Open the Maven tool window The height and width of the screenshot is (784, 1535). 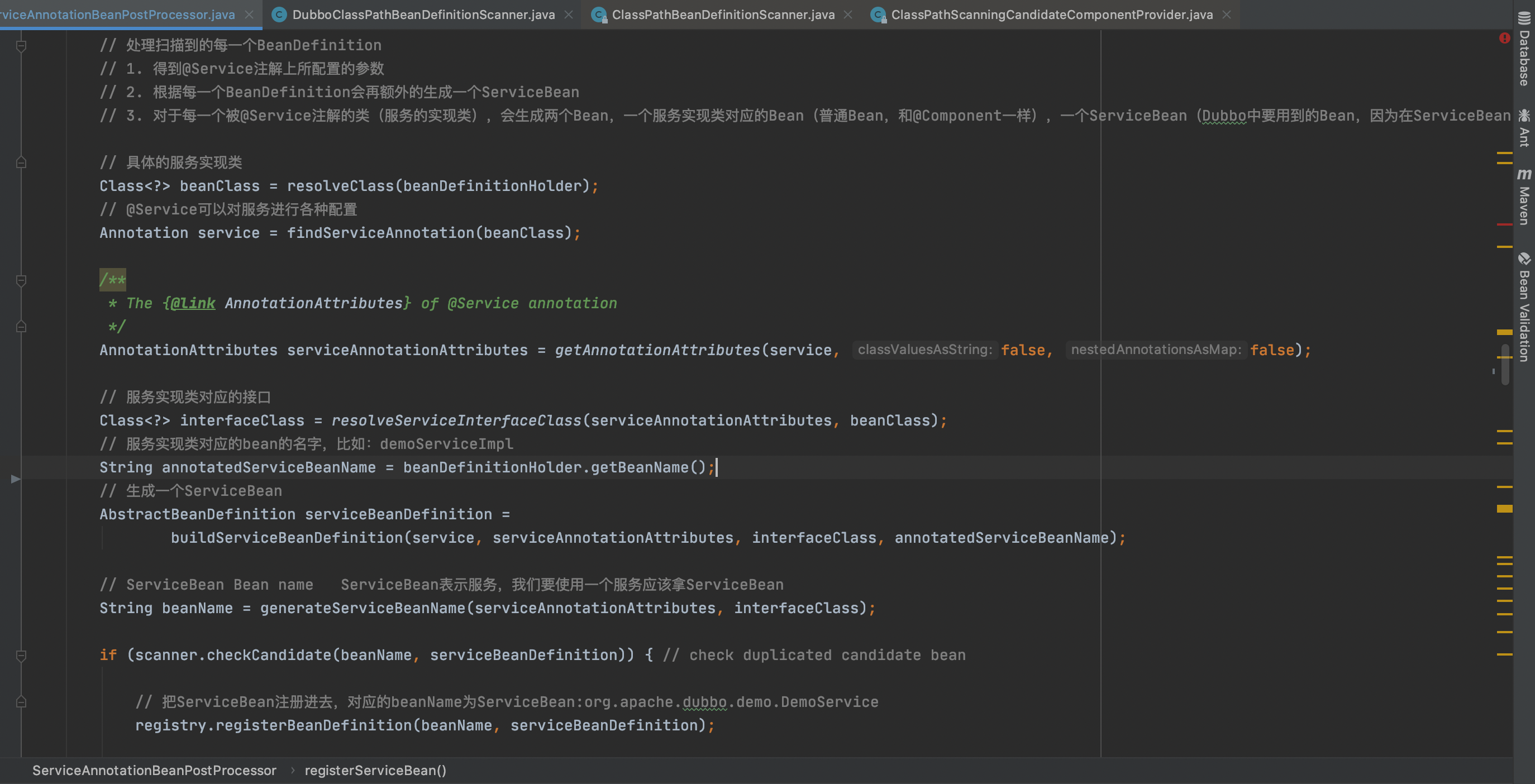pyautogui.click(x=1524, y=197)
